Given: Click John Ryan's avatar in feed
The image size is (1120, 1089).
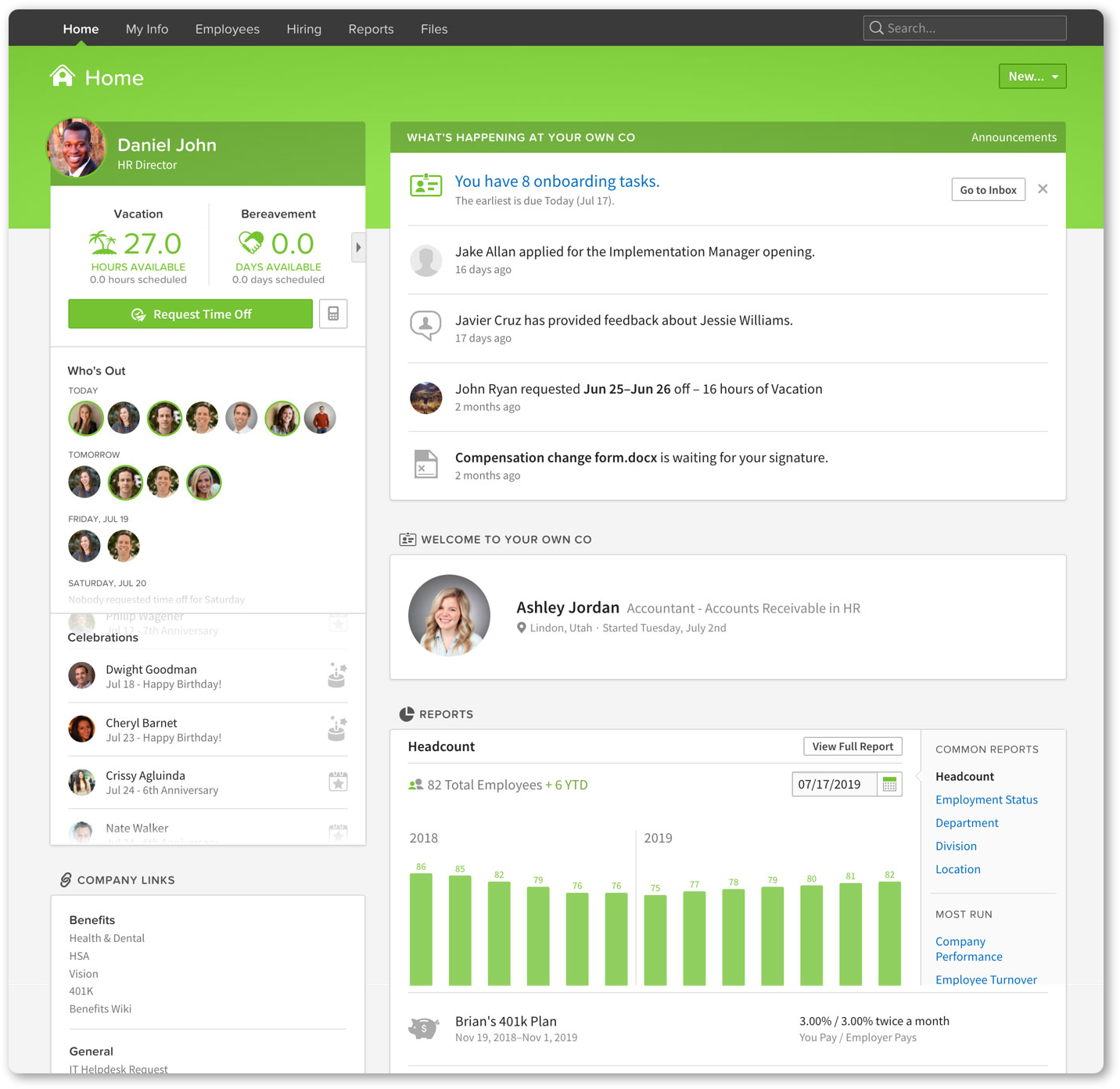Looking at the screenshot, I should click(x=426, y=397).
